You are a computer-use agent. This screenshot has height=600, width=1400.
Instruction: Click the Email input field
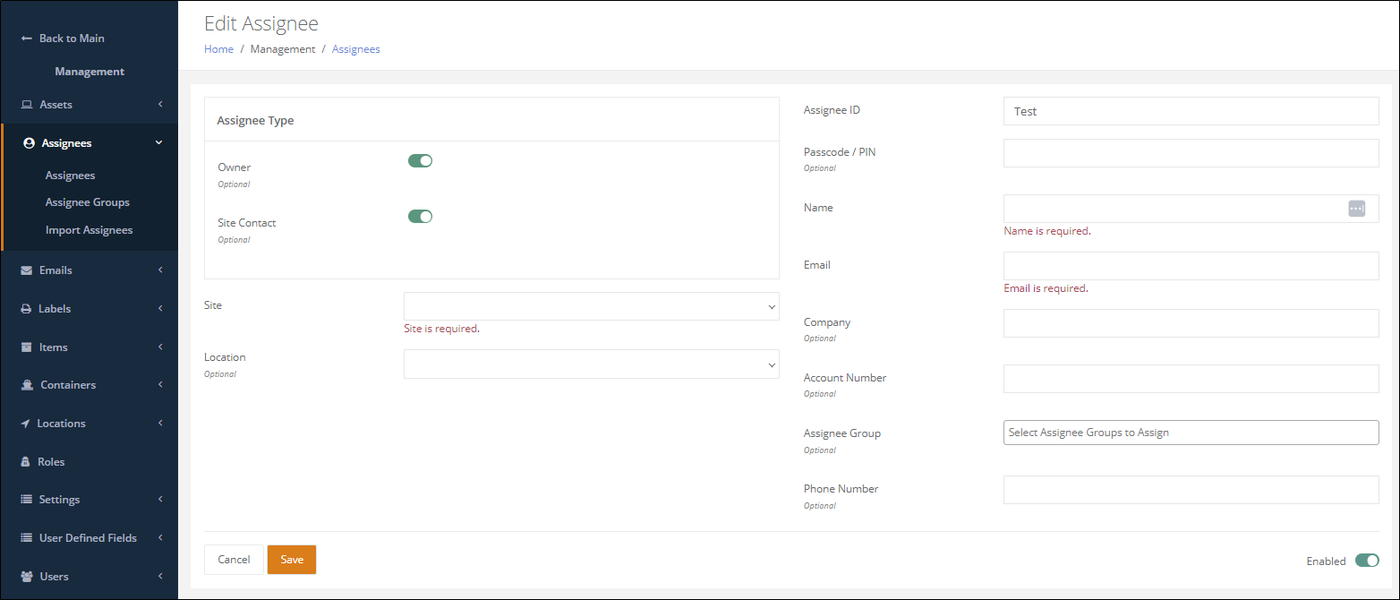click(1191, 266)
